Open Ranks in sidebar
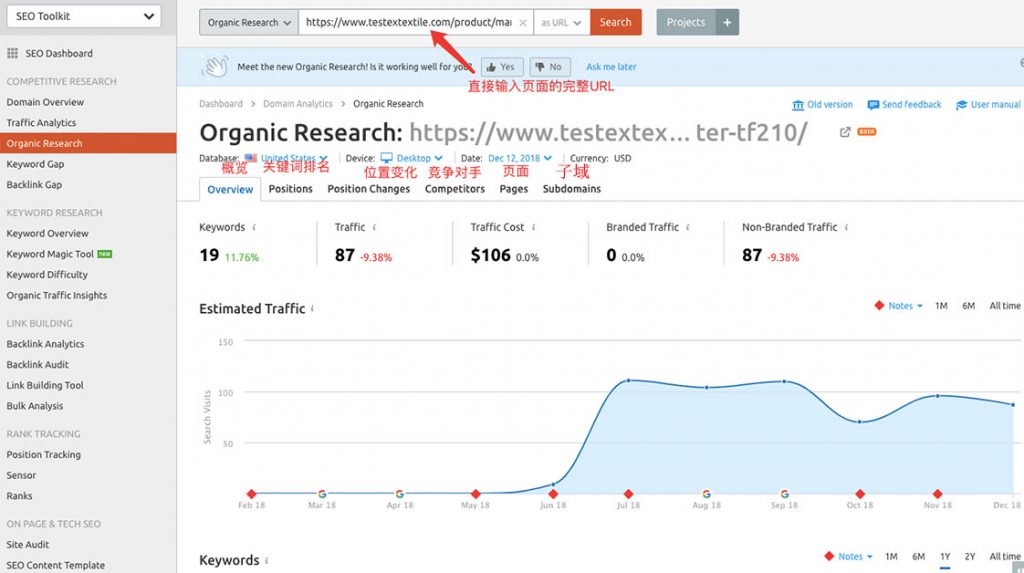 tap(19, 496)
